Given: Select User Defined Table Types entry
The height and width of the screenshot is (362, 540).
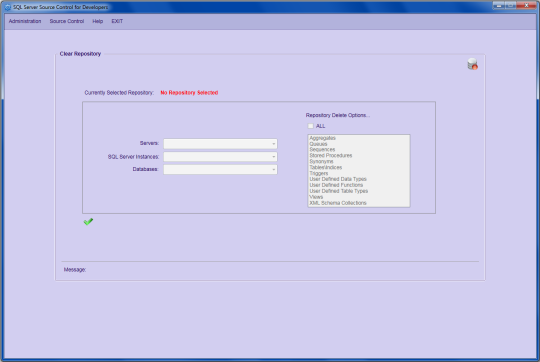Looking at the screenshot, I should coord(339,191).
